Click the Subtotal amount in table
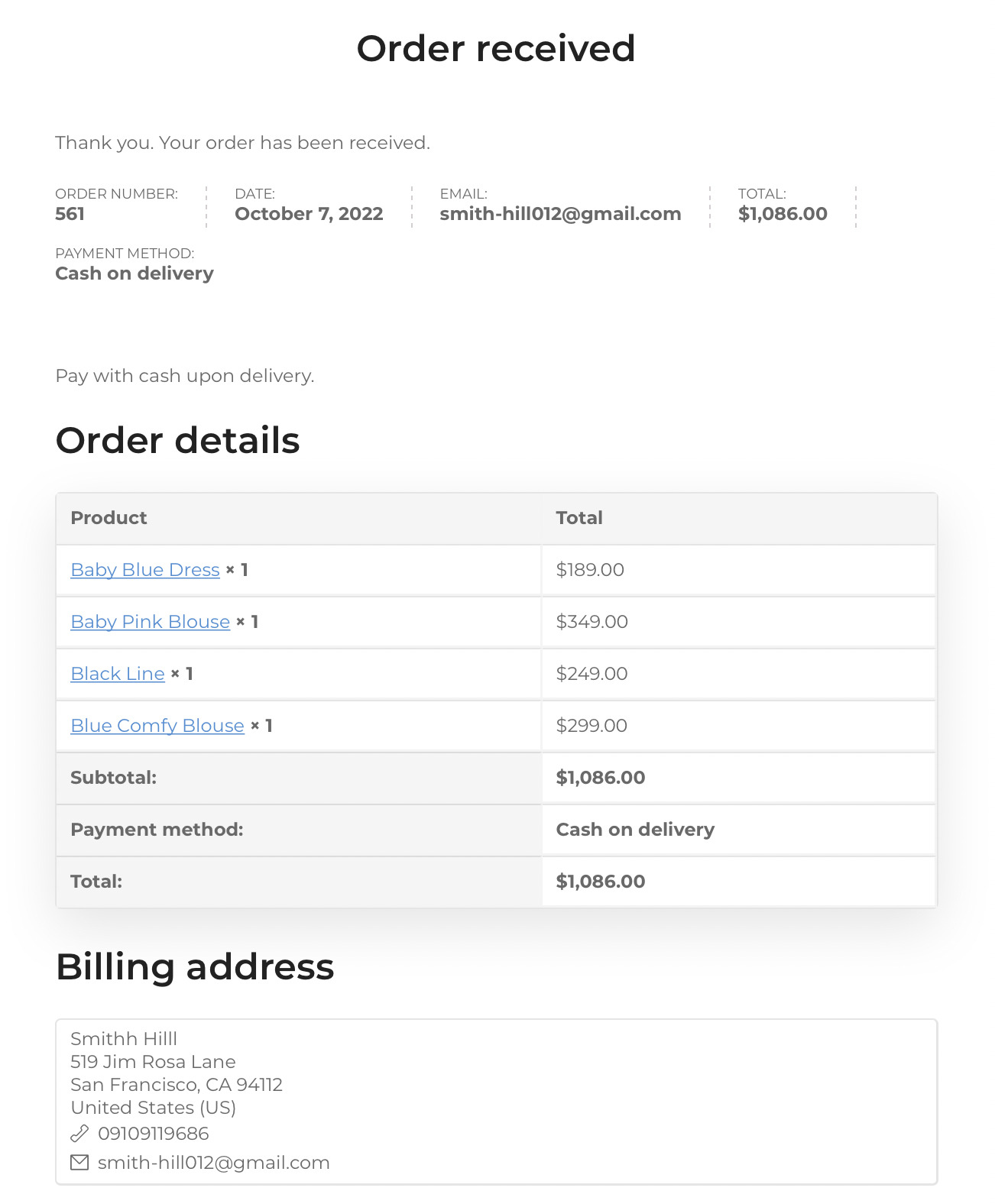 click(x=601, y=778)
